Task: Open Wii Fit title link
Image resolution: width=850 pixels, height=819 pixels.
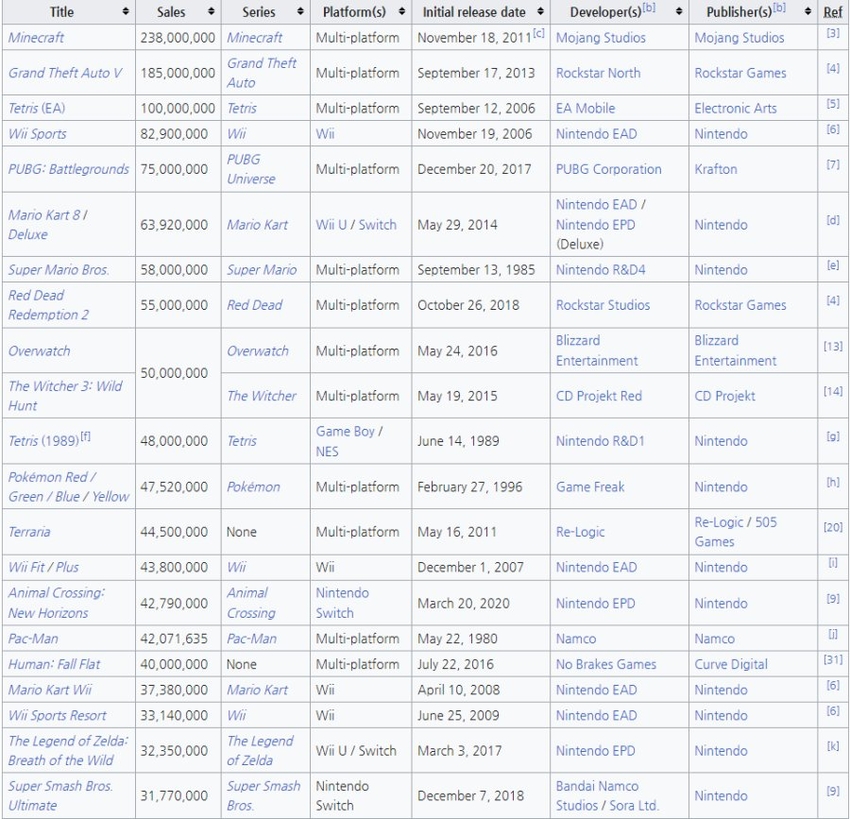Action: coord(26,567)
